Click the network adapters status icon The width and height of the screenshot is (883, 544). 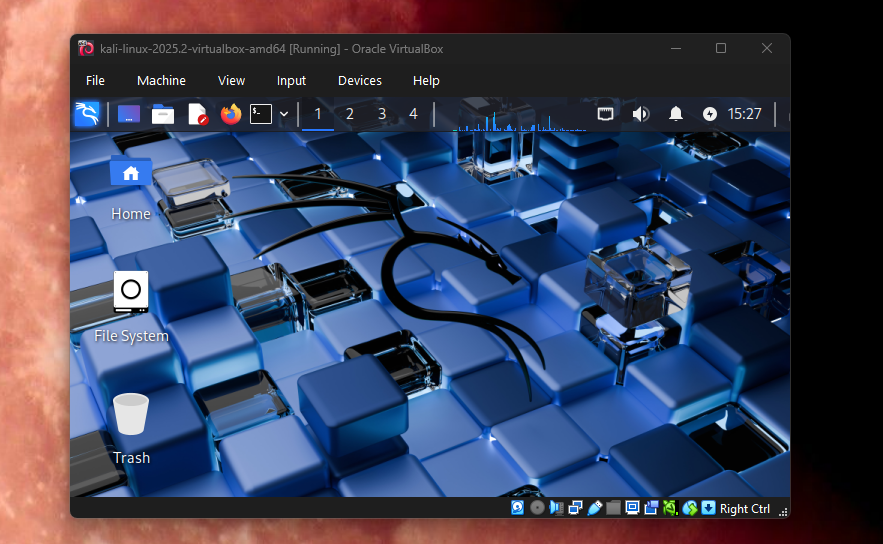coord(576,508)
